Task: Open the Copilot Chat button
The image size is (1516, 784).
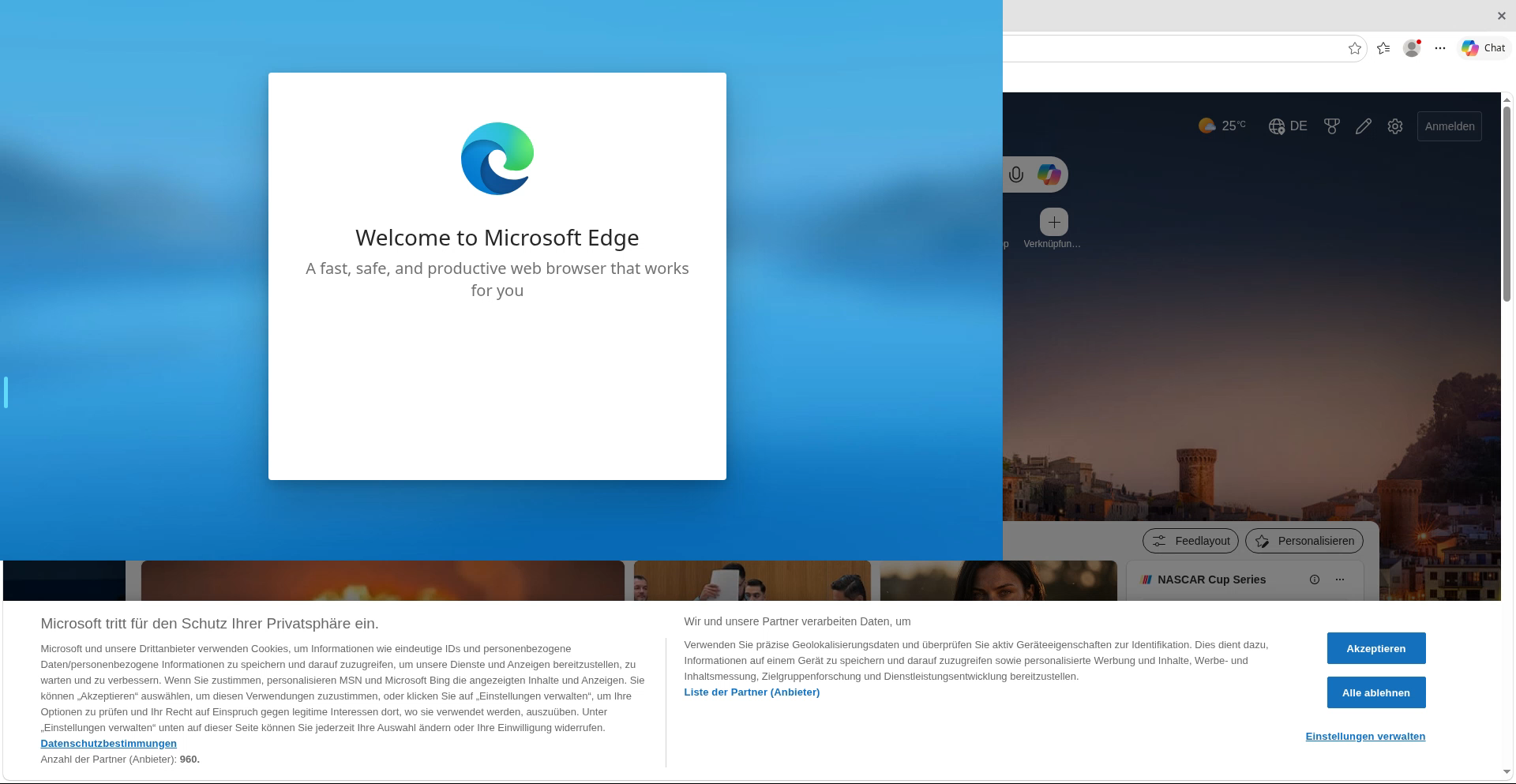Action: (x=1484, y=48)
